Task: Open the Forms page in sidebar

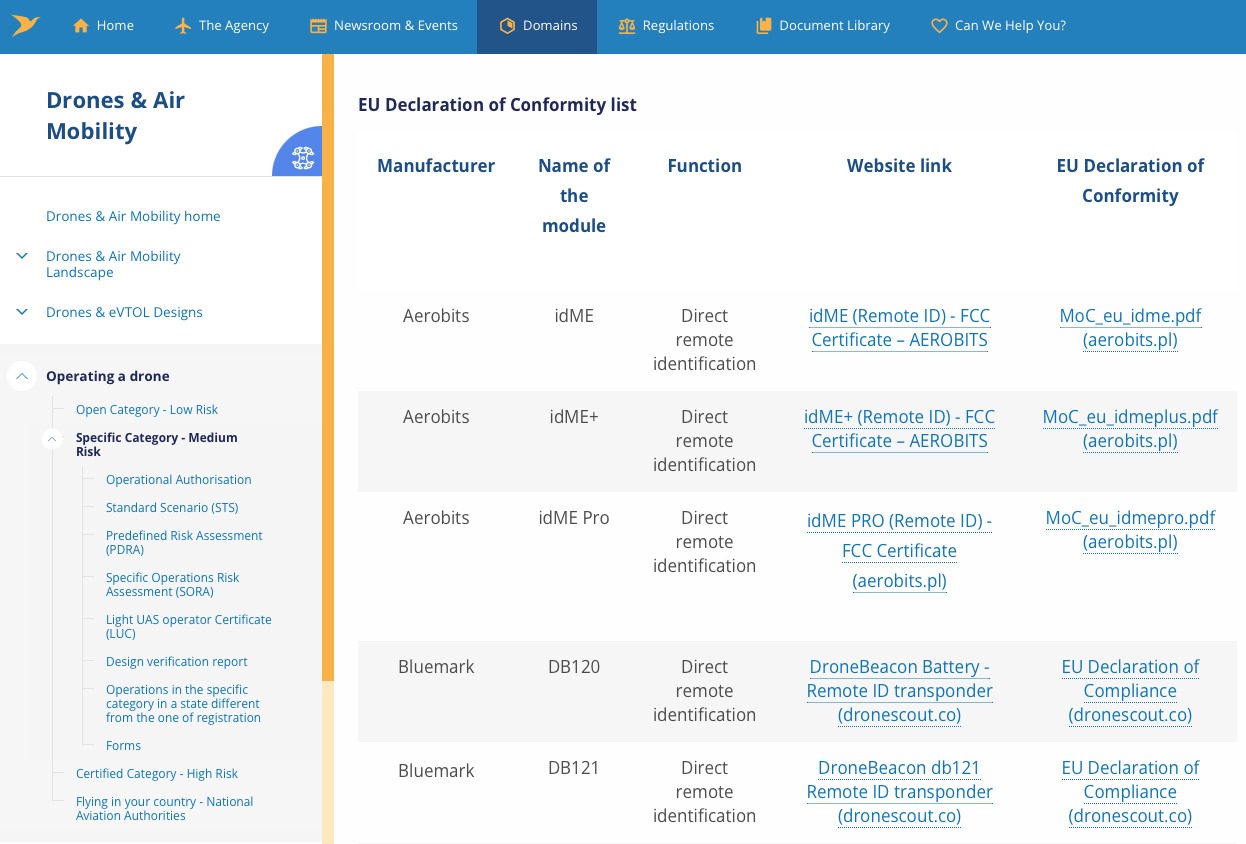Action: [x=123, y=746]
